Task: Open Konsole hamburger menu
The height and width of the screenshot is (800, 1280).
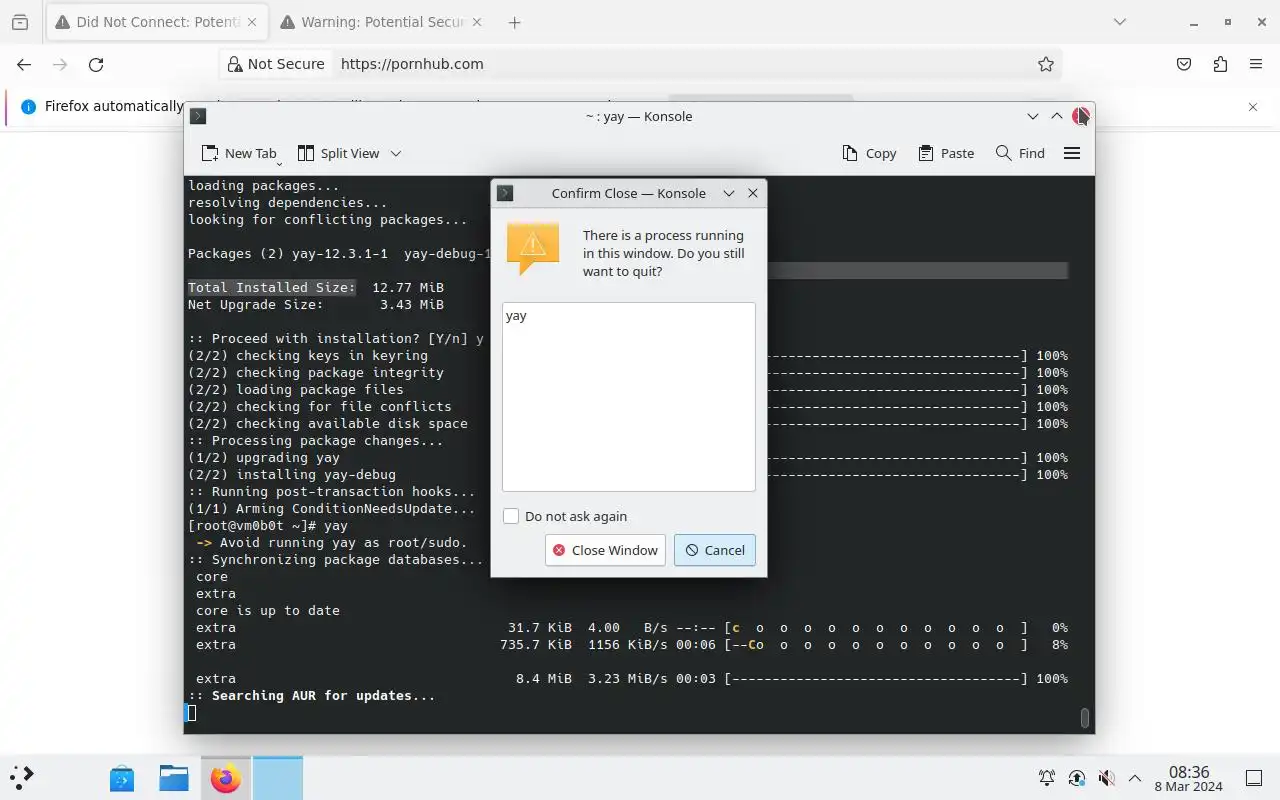Action: [x=1072, y=153]
